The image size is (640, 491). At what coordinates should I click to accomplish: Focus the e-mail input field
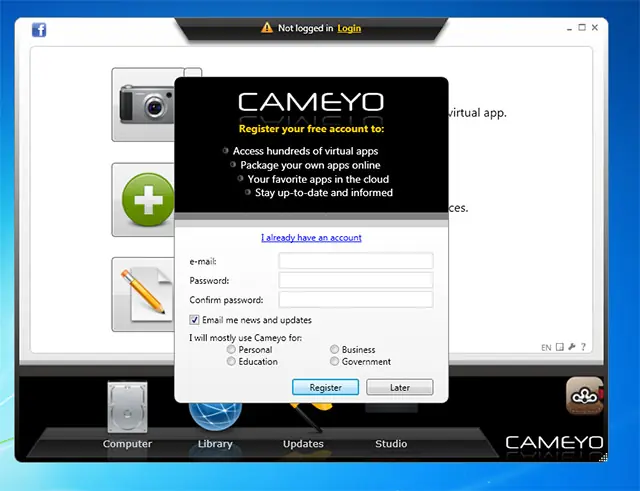[356, 261]
